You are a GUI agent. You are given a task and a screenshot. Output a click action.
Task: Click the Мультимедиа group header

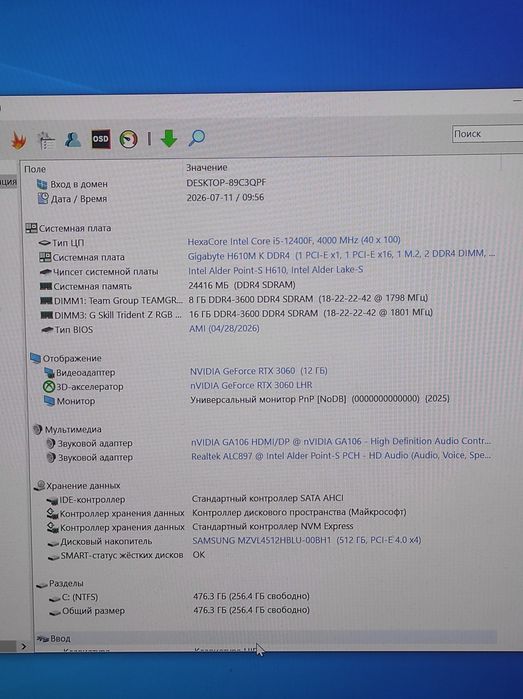(x=67, y=429)
